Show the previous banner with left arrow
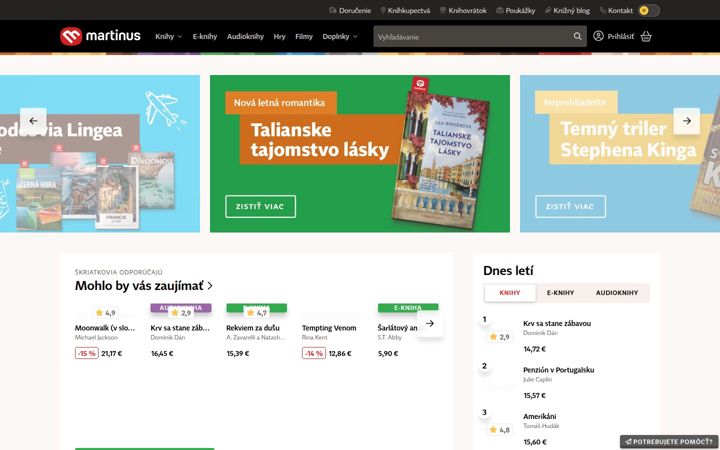The image size is (720, 450). pyautogui.click(x=34, y=121)
